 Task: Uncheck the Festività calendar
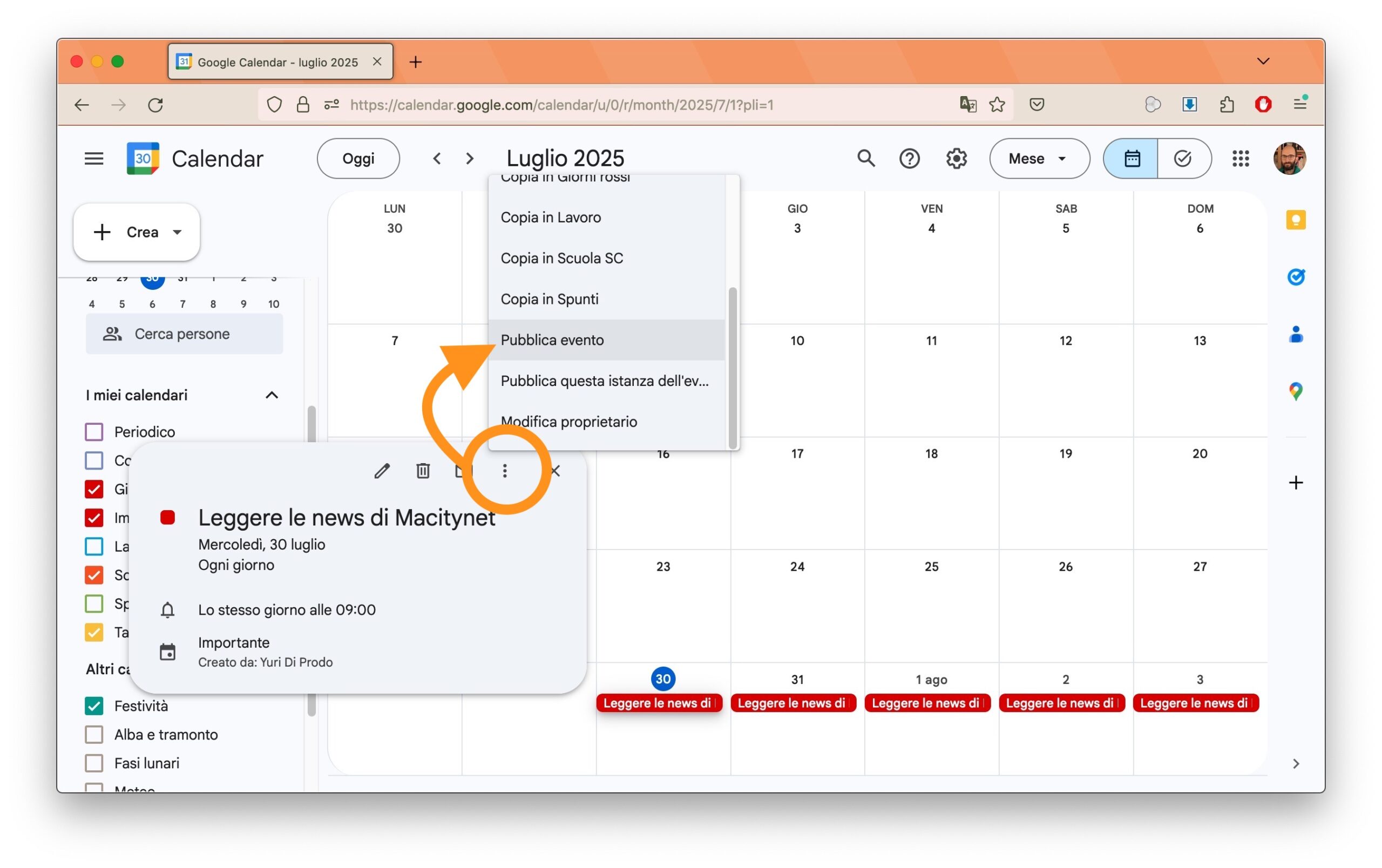point(94,706)
